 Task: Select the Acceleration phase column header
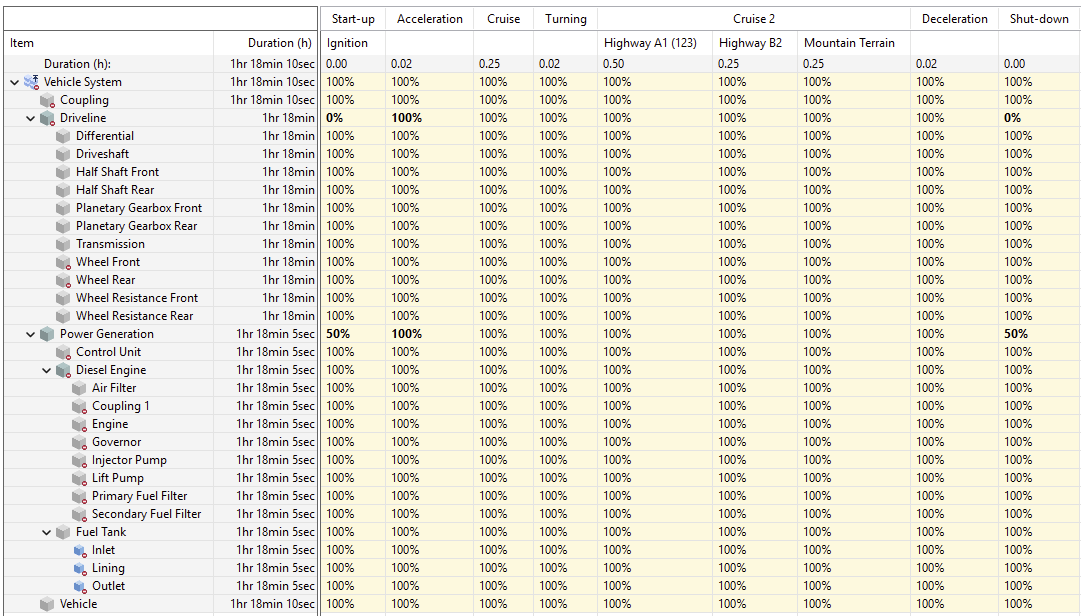[430, 19]
